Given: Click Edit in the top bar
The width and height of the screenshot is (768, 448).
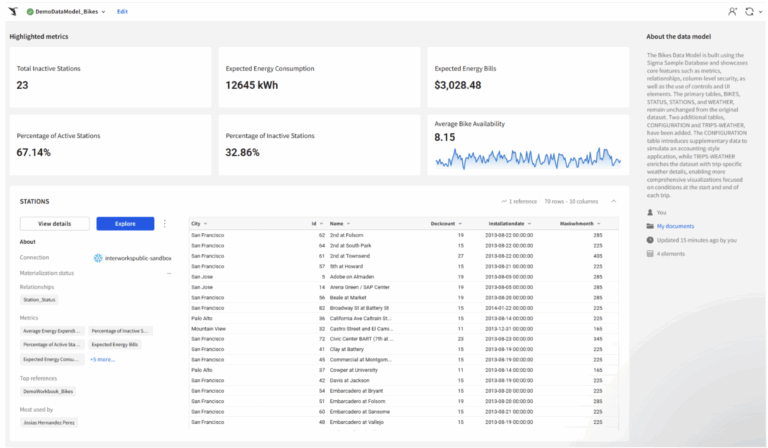Looking at the screenshot, I should pyautogui.click(x=122, y=11).
